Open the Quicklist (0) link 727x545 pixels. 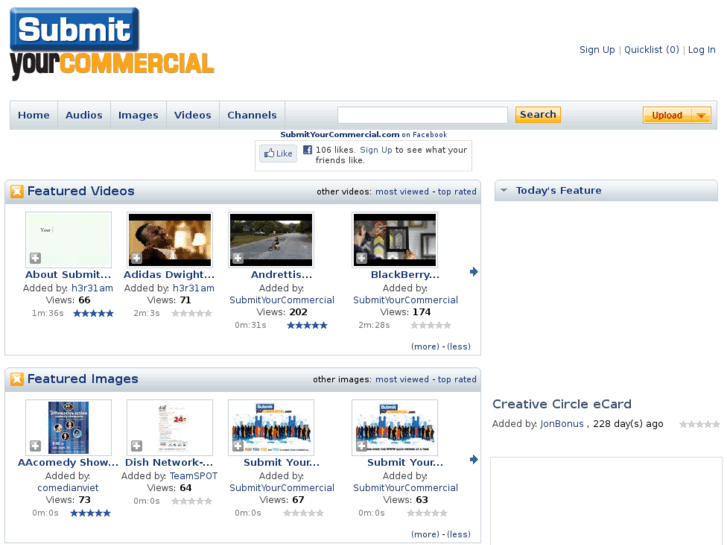651,50
